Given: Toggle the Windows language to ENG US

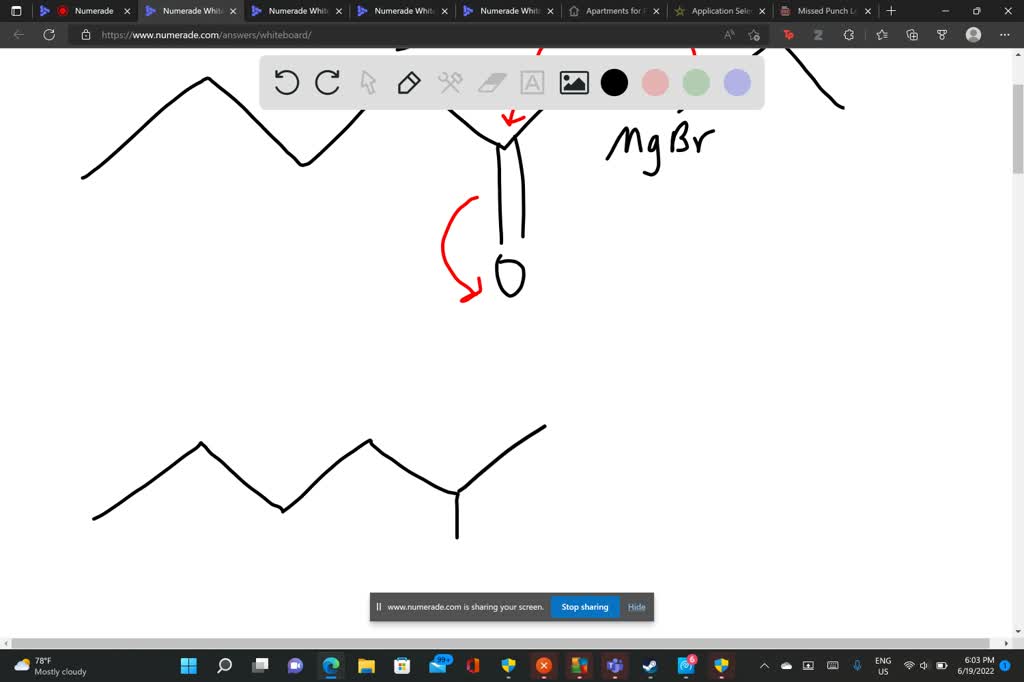Looking at the screenshot, I should click(x=882, y=665).
